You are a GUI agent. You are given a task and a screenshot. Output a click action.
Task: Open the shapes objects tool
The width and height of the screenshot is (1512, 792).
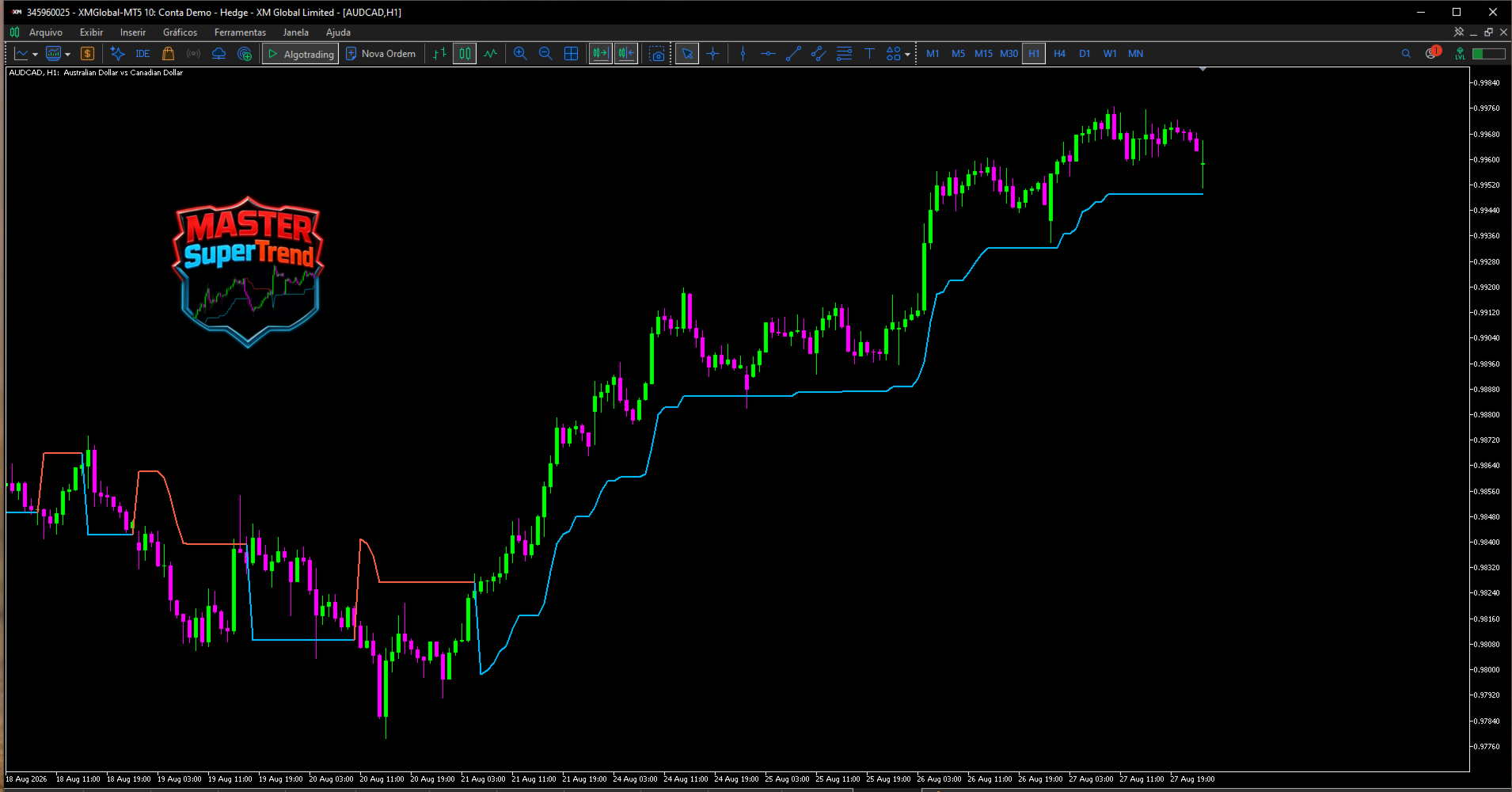coord(894,54)
